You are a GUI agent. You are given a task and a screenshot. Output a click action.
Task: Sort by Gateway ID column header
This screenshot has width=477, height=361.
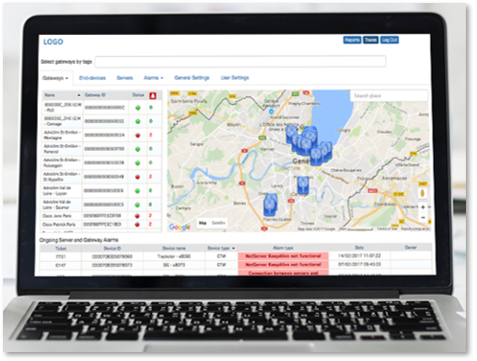pos(95,95)
